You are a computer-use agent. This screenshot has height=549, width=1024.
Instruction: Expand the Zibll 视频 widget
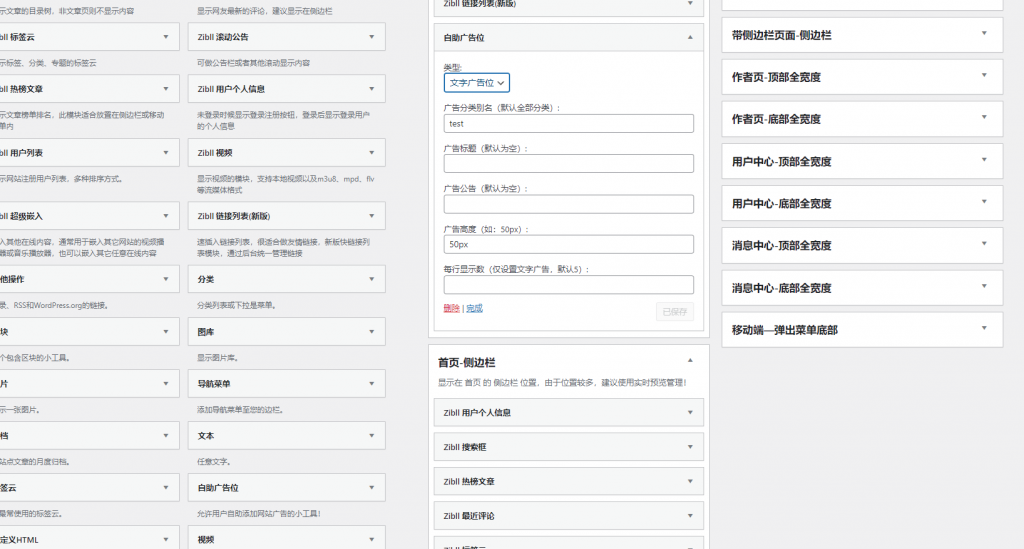(372, 153)
